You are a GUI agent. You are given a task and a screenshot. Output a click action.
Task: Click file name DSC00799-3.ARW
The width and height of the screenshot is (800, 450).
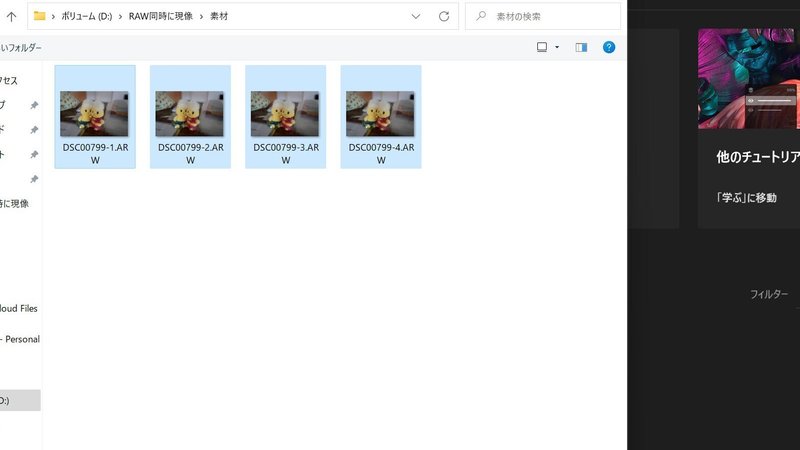[286, 154]
